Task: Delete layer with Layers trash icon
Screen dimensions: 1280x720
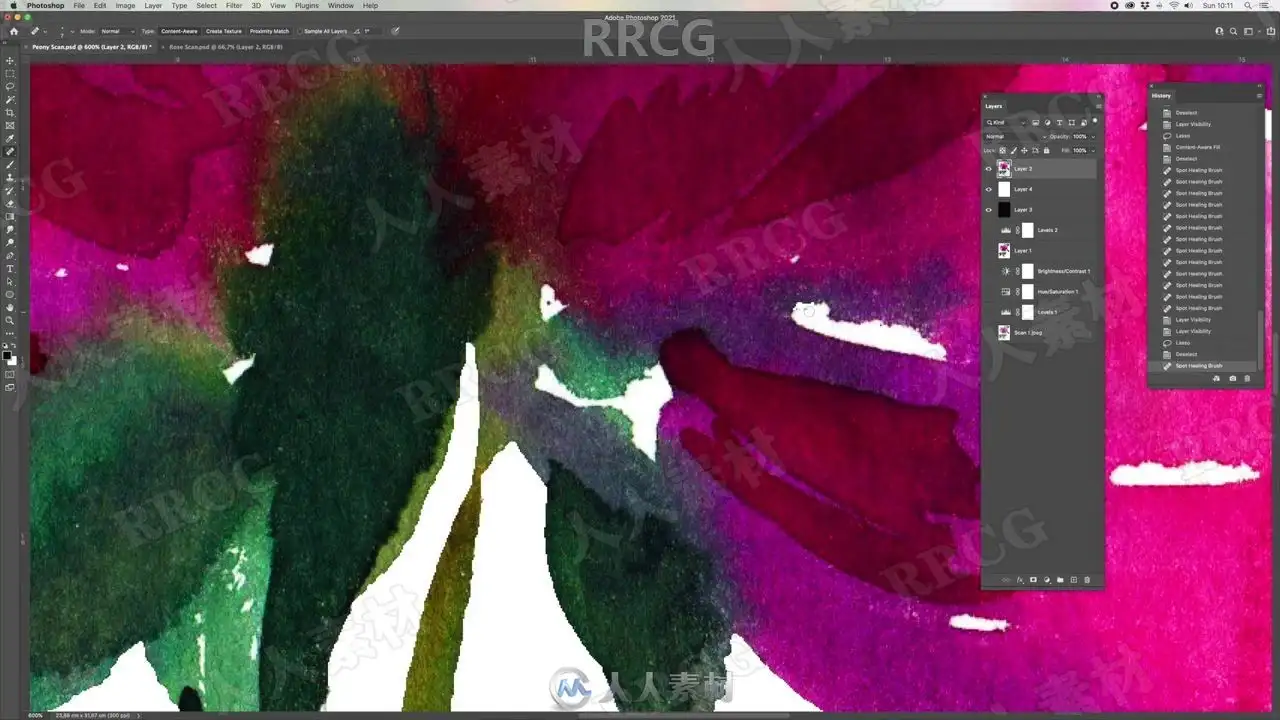Action: click(x=1087, y=580)
